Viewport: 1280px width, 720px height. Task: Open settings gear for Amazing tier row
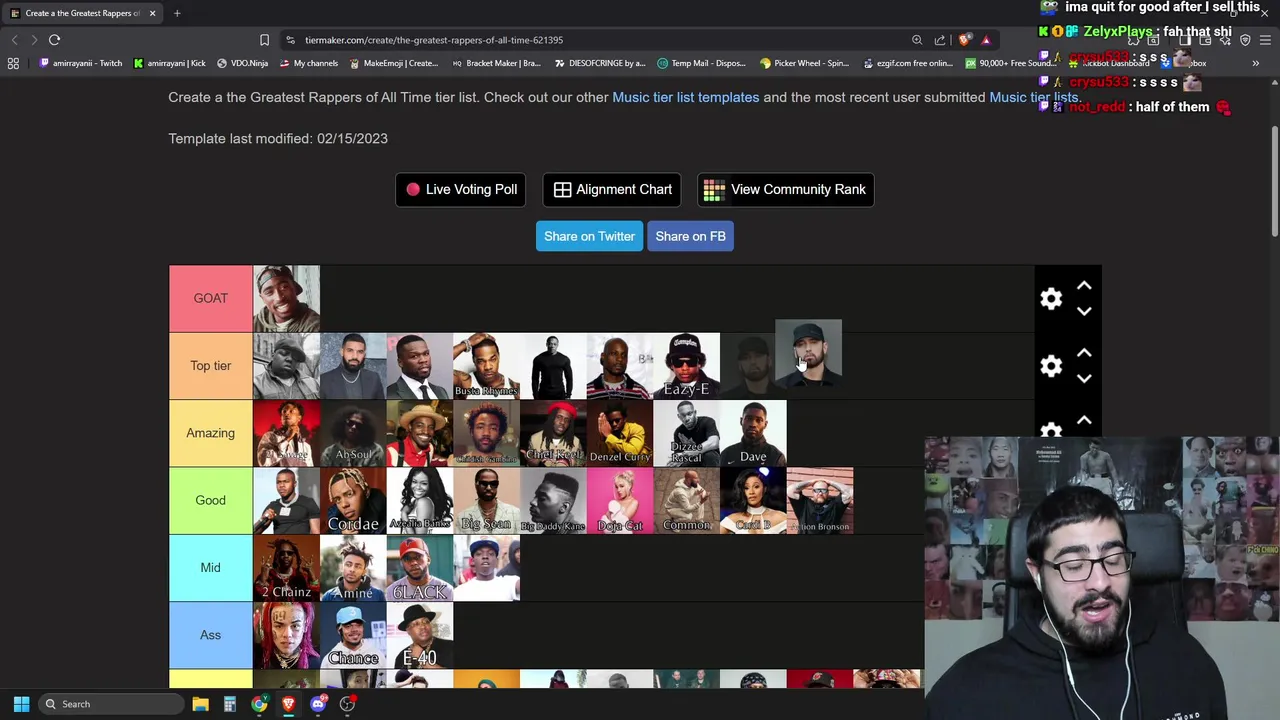1051,430
